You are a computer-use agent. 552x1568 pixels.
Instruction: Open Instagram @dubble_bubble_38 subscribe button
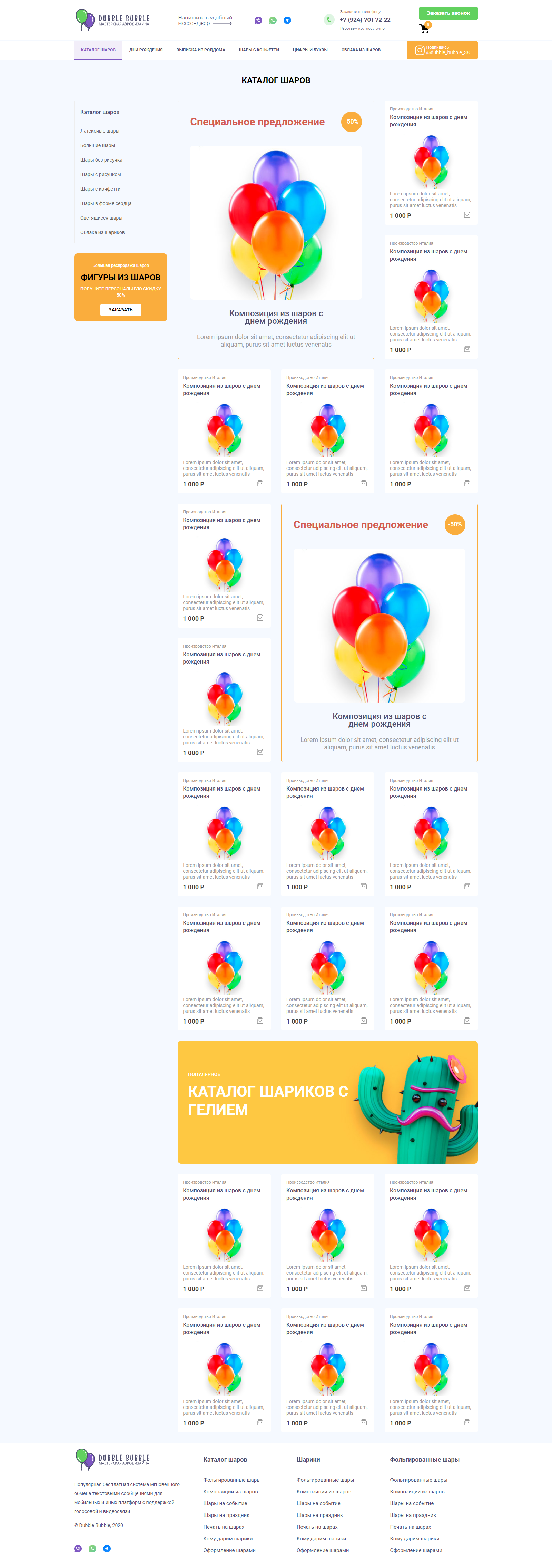(x=442, y=50)
